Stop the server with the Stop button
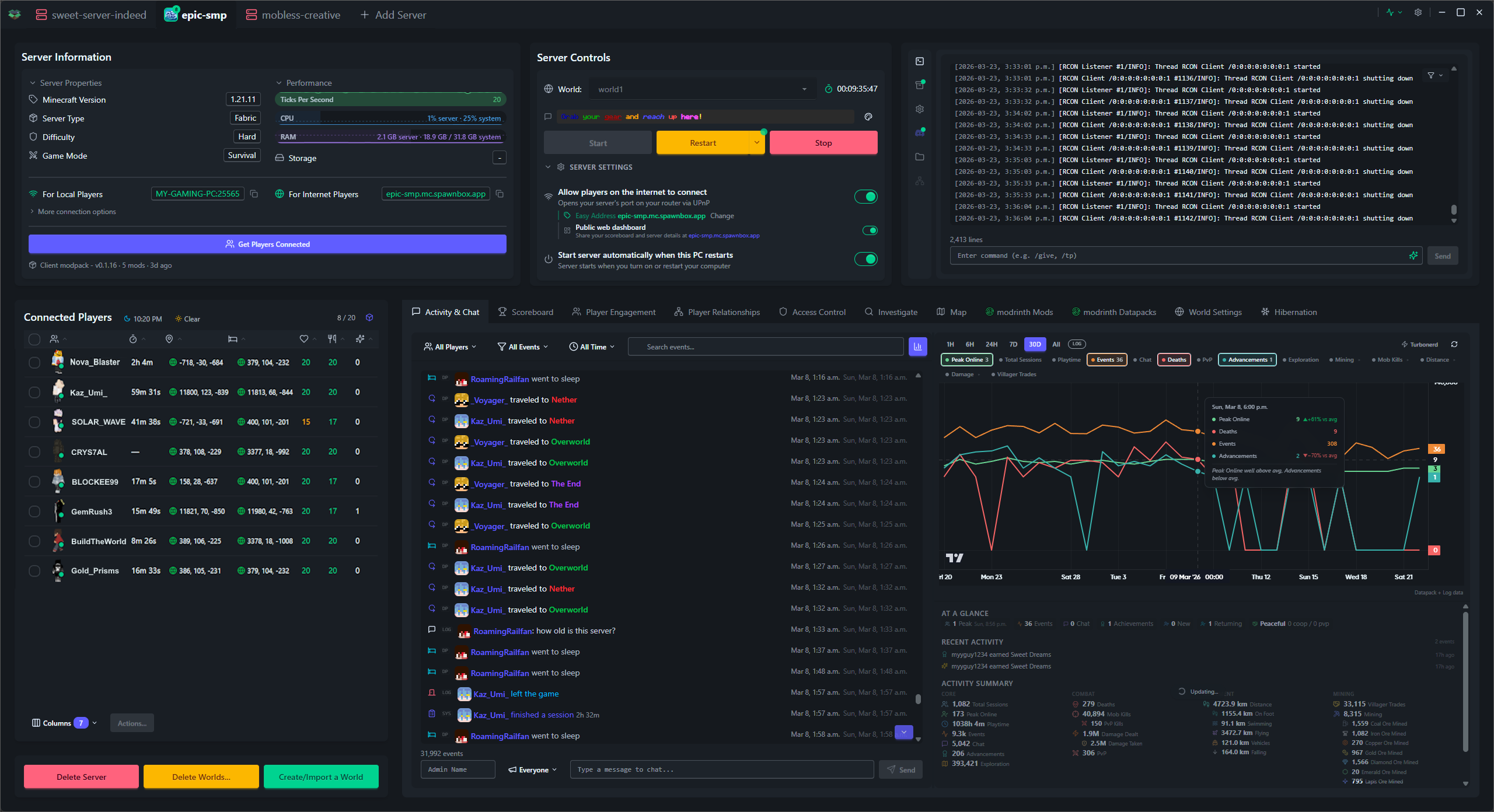This screenshot has width=1494, height=812. [x=823, y=142]
